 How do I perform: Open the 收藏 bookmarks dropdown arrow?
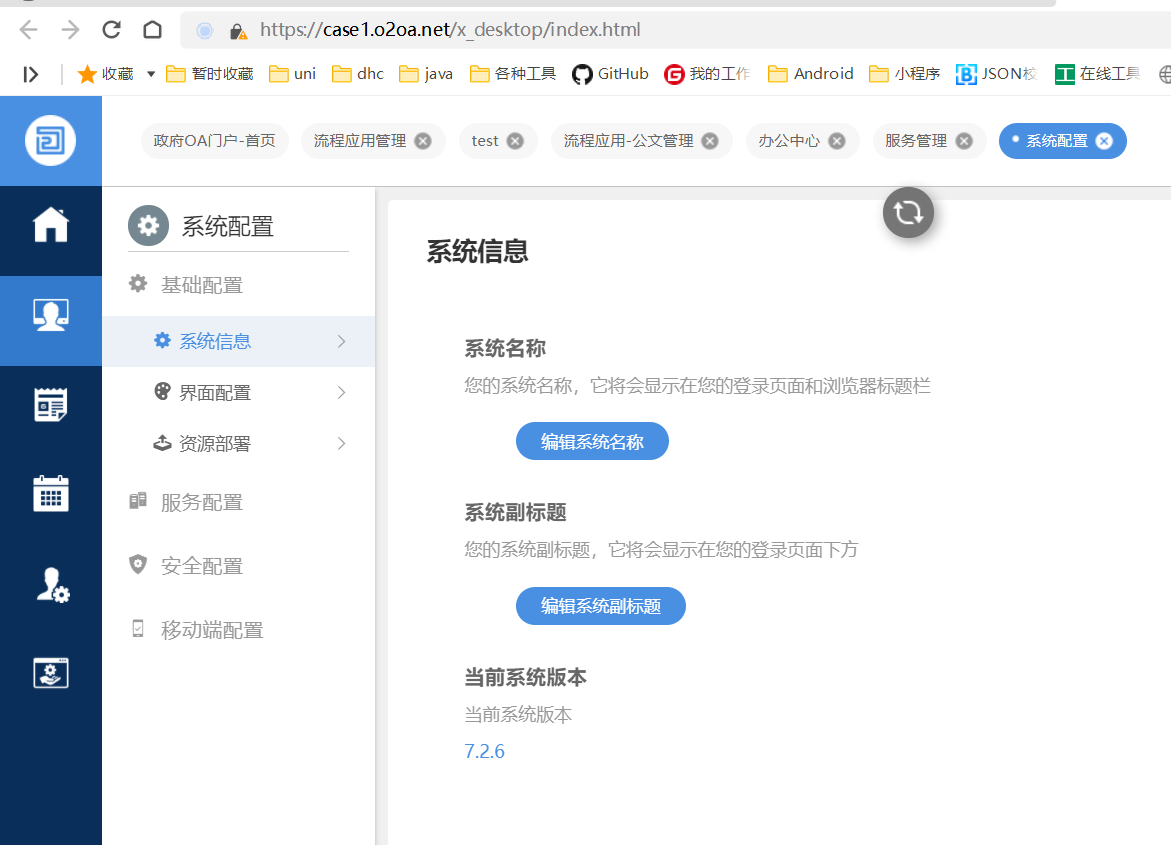(x=151, y=74)
